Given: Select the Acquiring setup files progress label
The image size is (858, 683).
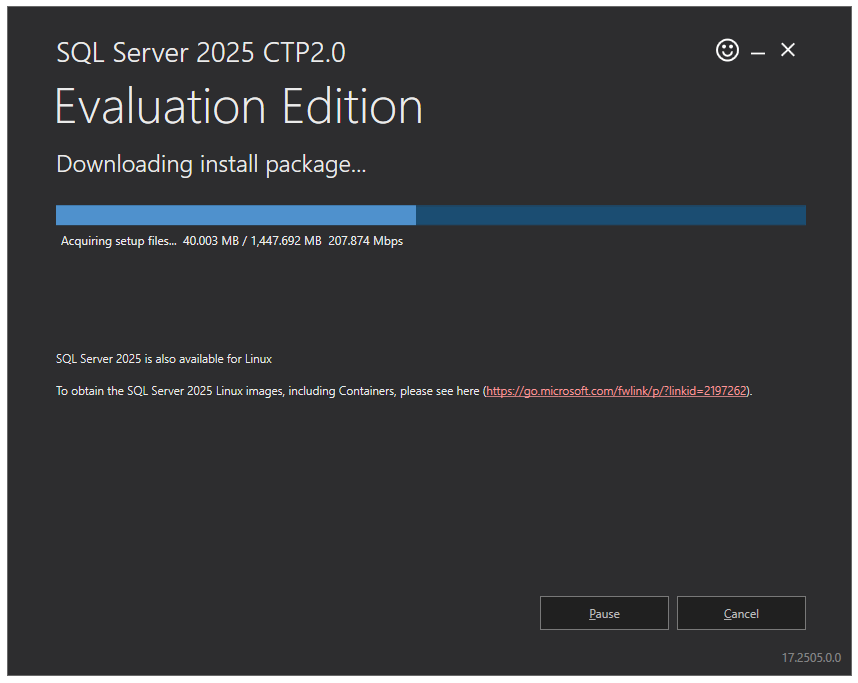Looking at the screenshot, I should 118,240.
